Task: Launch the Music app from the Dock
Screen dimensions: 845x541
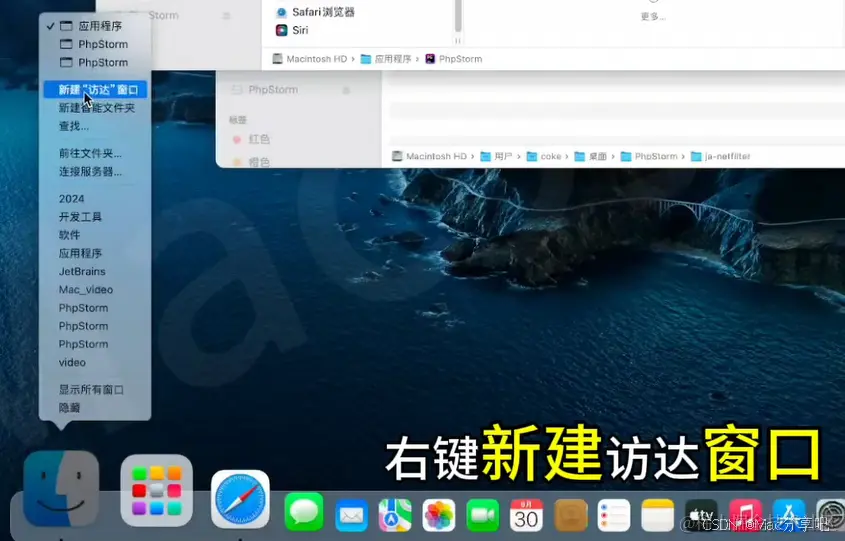Action: pyautogui.click(x=745, y=515)
